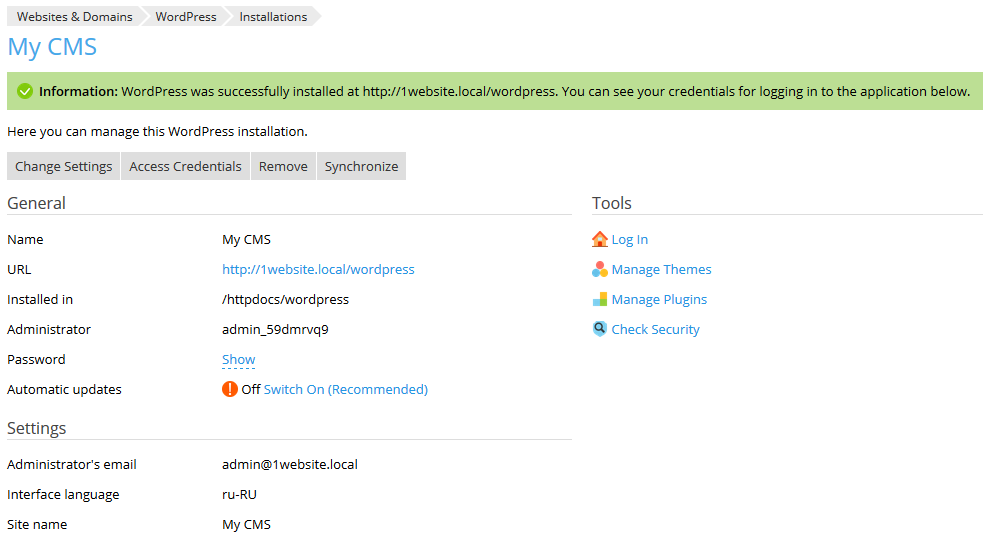The height and width of the screenshot is (549, 983).
Task: Show the administrator password
Action: point(238,360)
